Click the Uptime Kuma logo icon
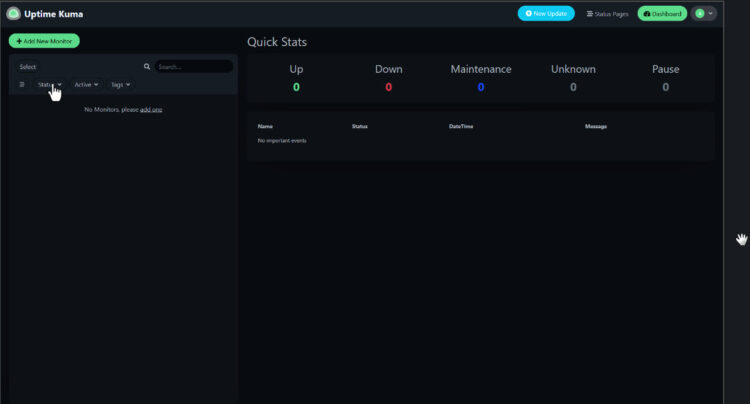Viewport: 750px width, 404px height. pyautogui.click(x=14, y=14)
